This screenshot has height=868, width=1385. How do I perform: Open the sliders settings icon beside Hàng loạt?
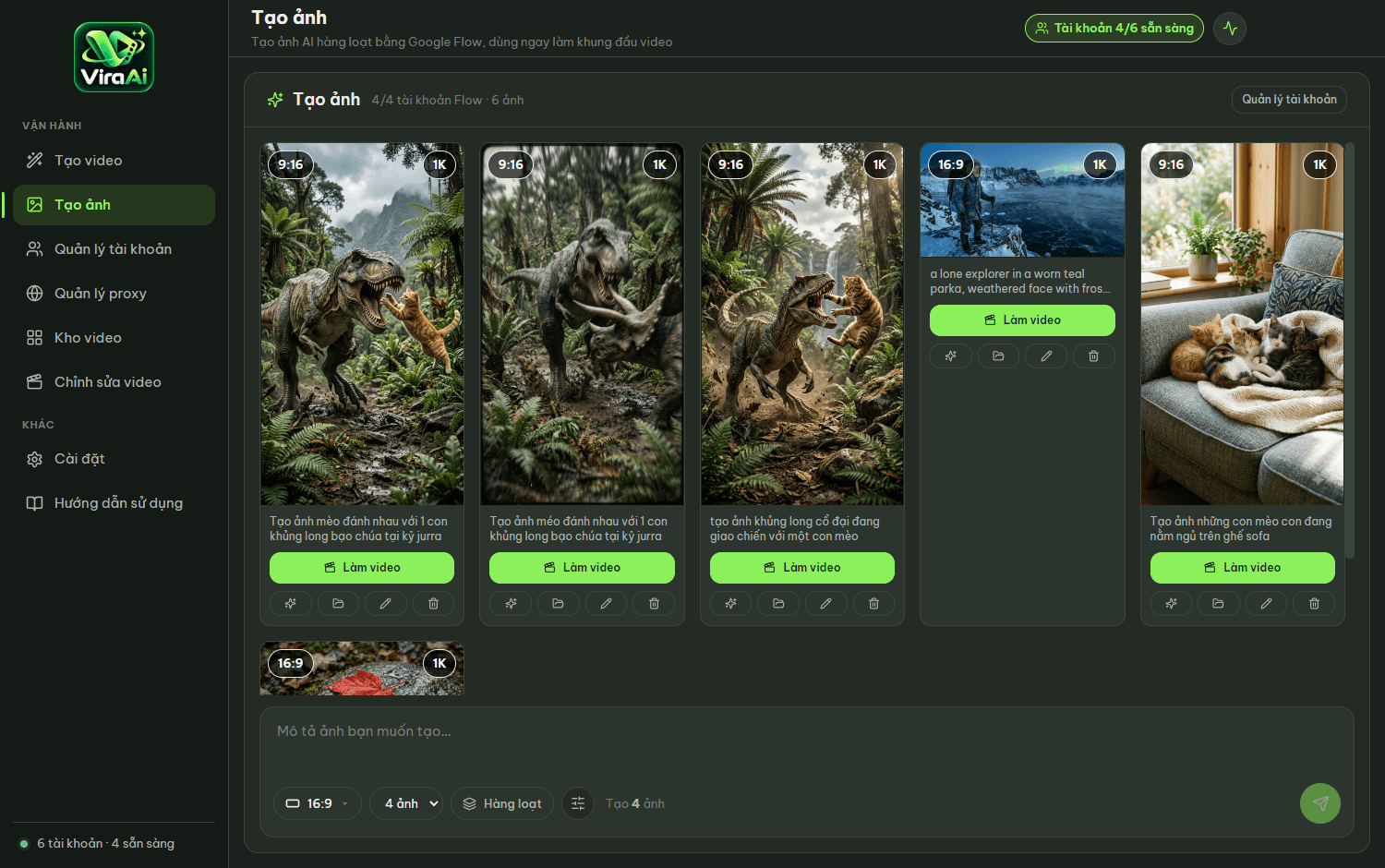coord(578,803)
